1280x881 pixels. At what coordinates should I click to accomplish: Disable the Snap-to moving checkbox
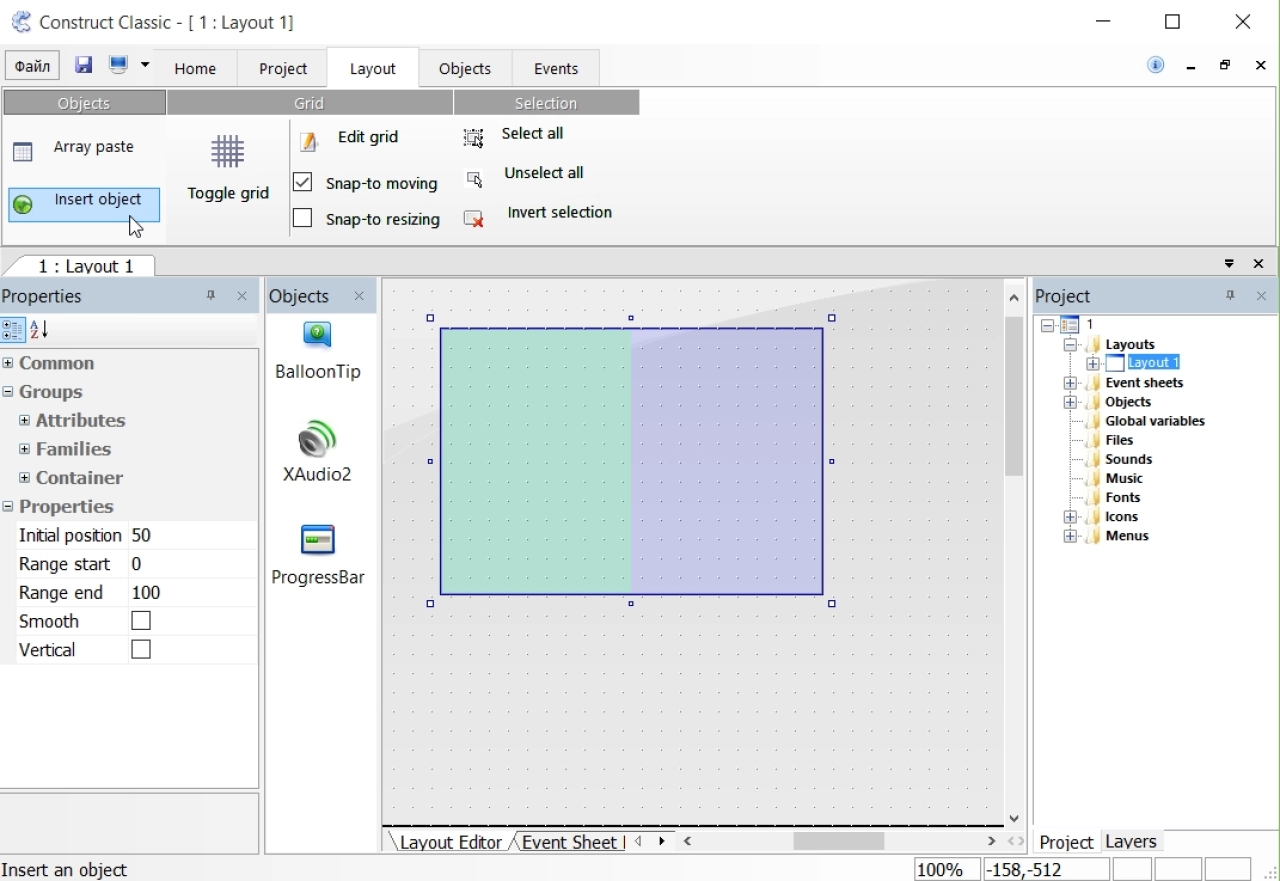pos(303,182)
